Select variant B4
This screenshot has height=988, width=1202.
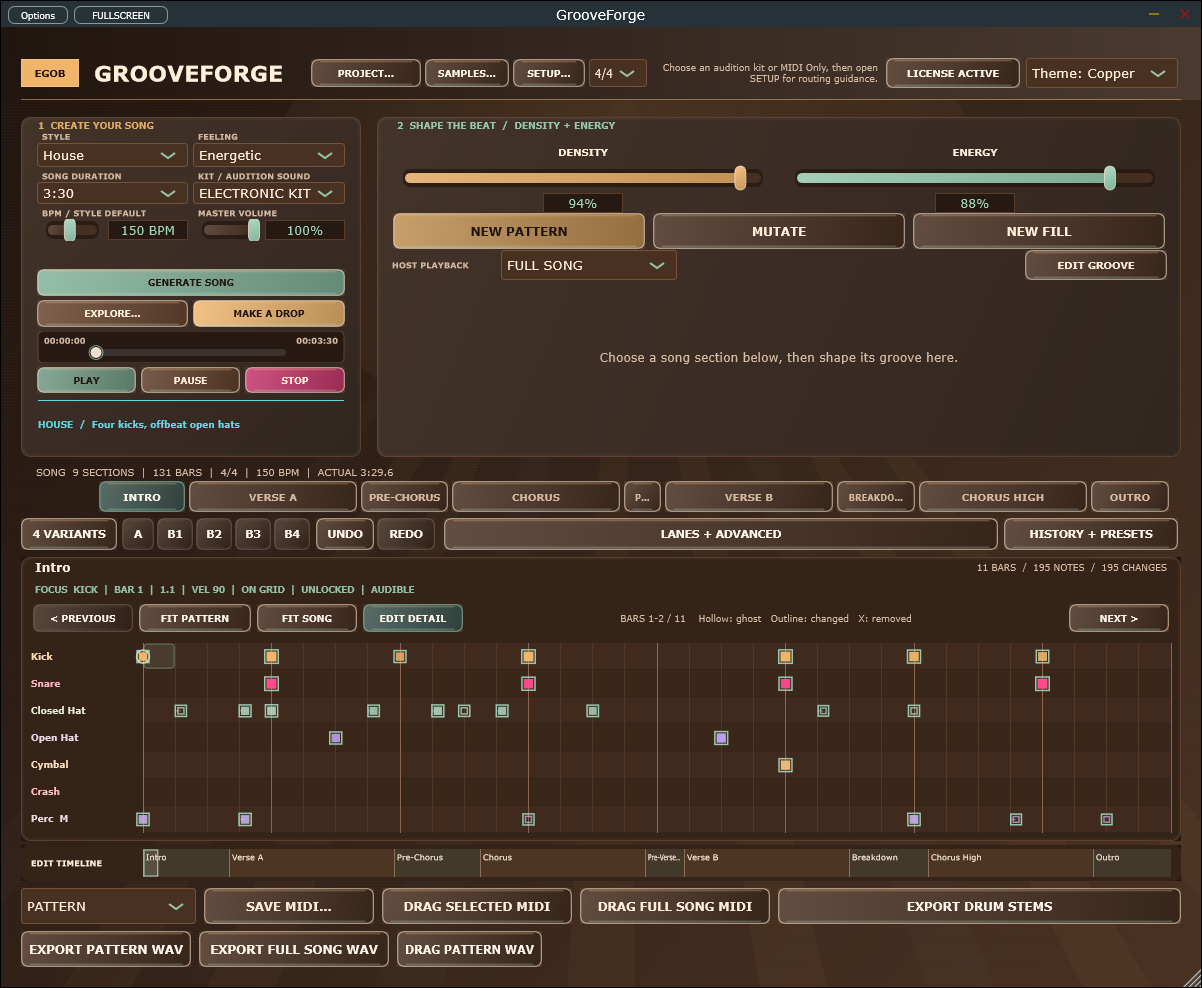click(x=292, y=534)
